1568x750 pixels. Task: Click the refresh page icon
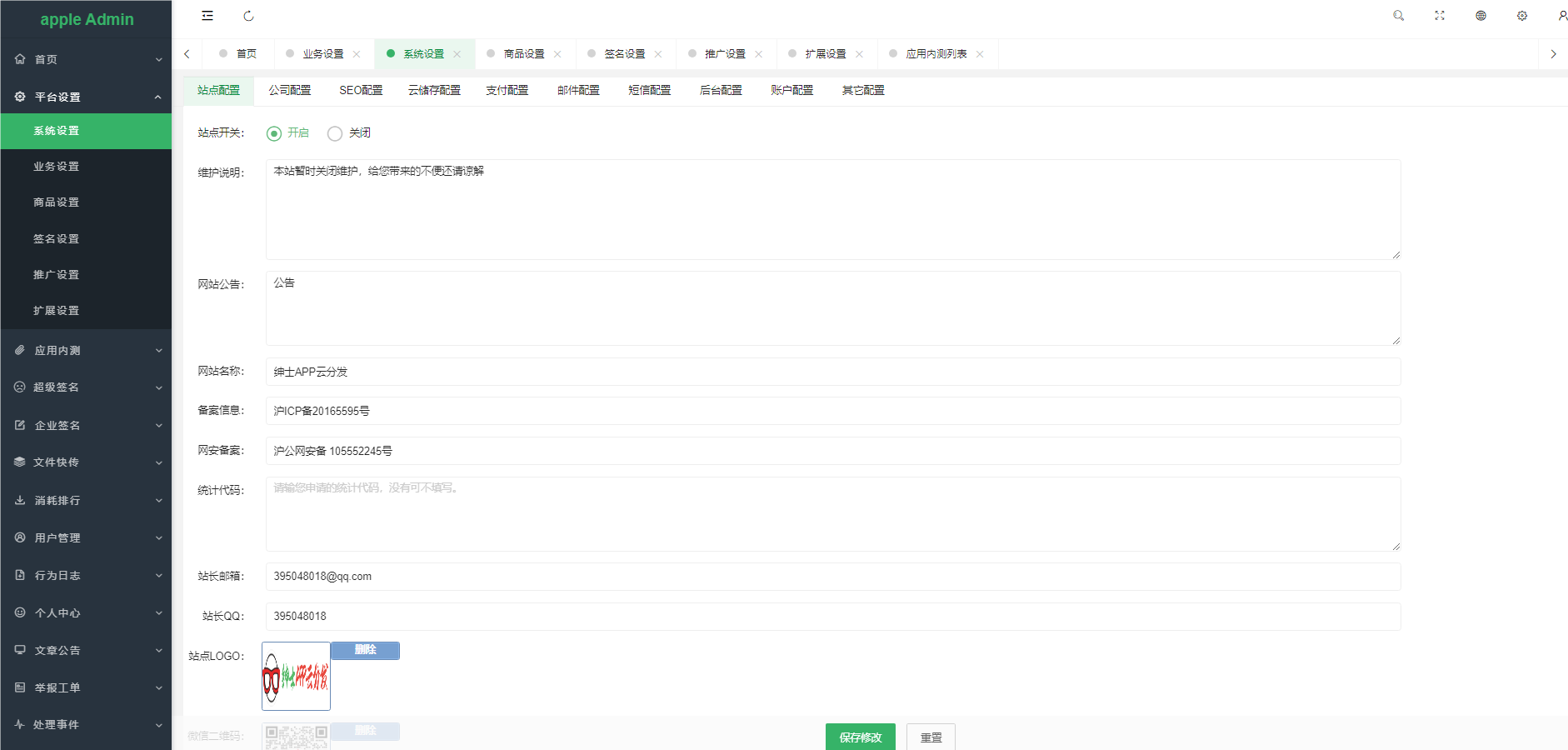248,16
